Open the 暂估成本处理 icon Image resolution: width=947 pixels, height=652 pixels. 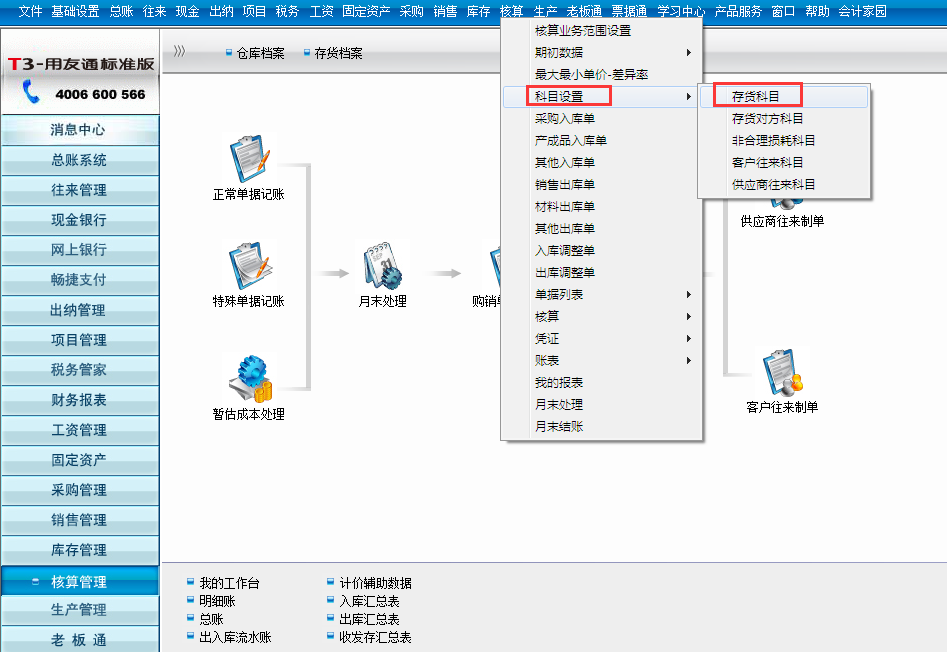(x=248, y=379)
